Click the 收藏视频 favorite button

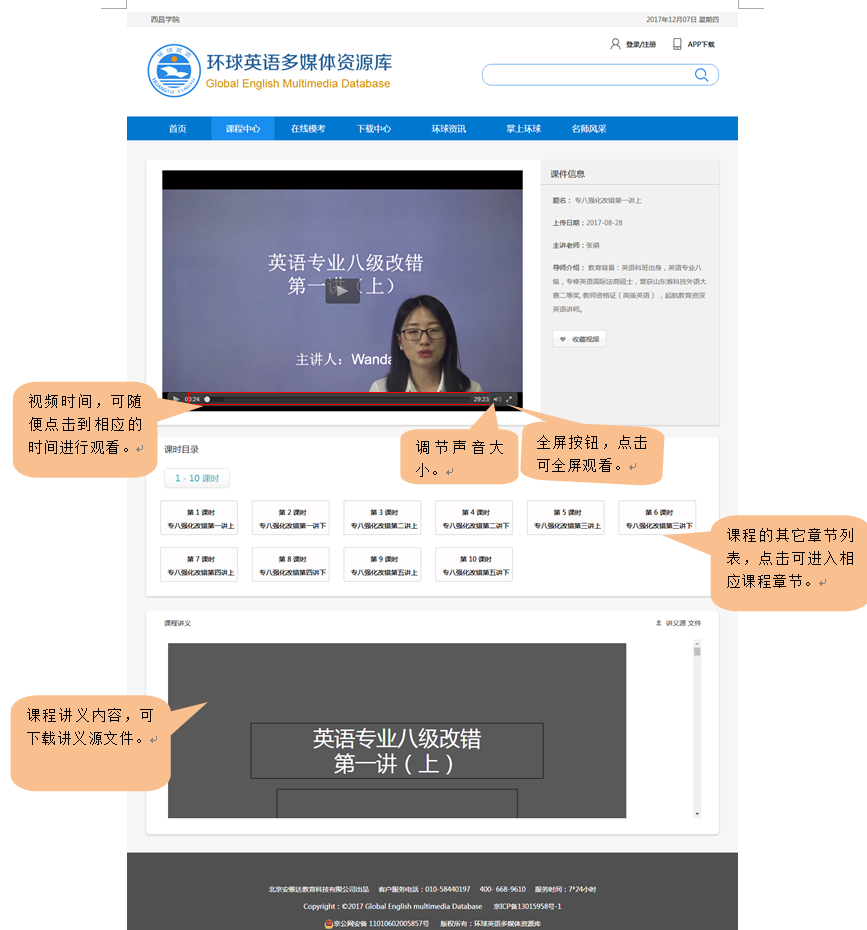point(579,339)
